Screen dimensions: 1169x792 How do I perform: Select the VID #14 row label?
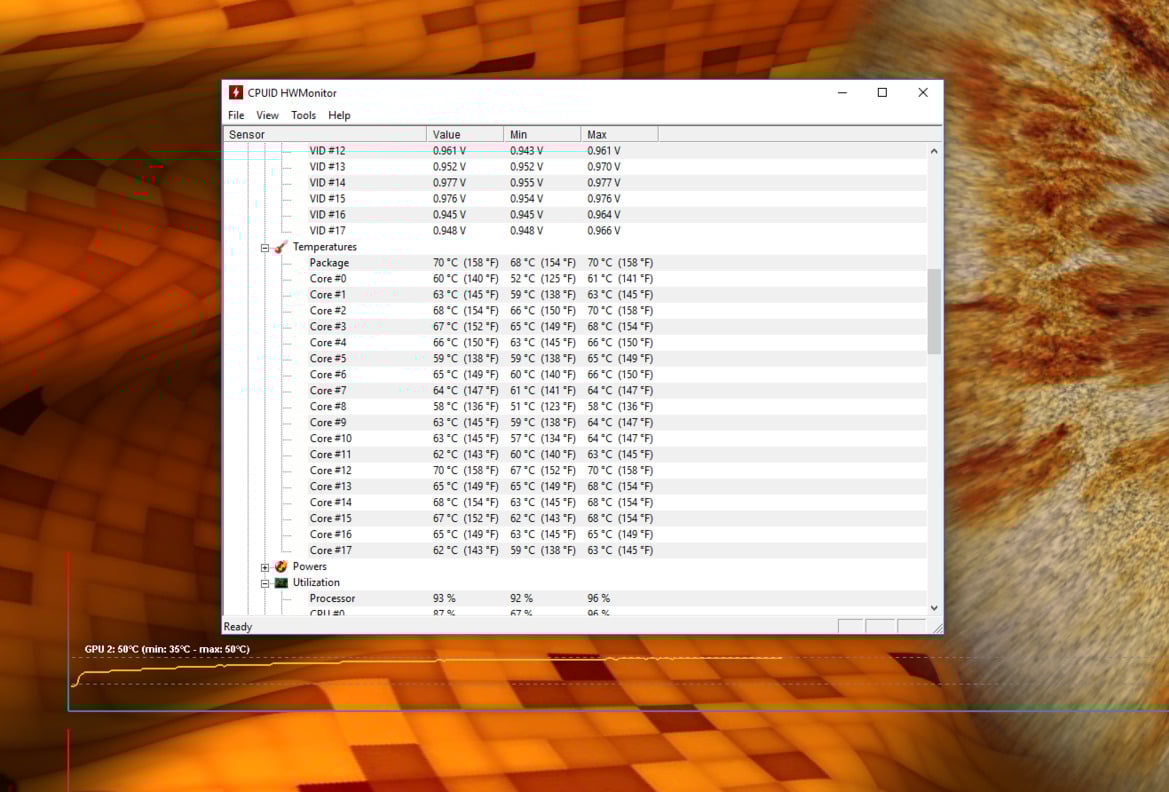tap(327, 183)
